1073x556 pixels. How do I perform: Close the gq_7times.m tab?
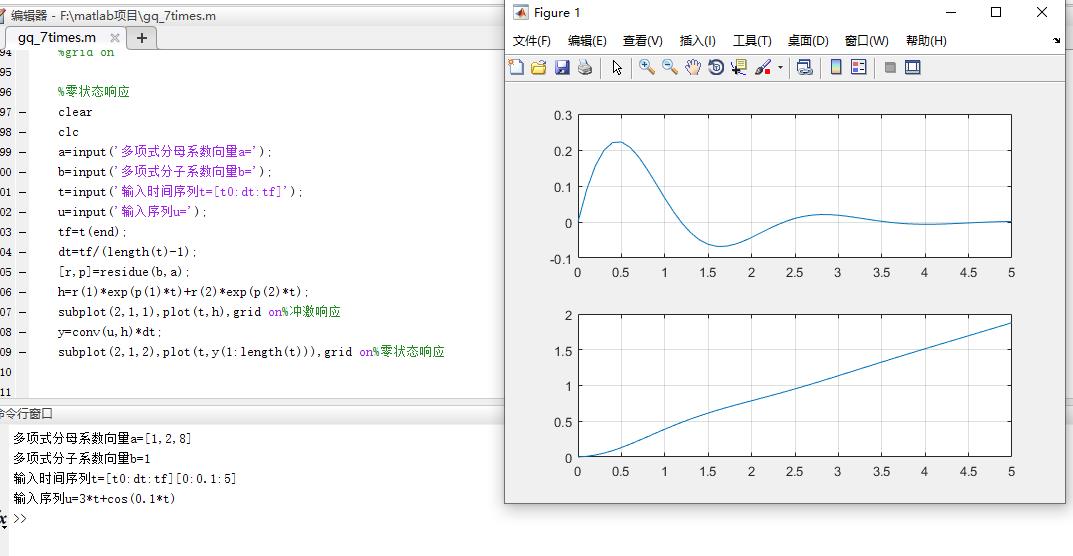tap(114, 38)
